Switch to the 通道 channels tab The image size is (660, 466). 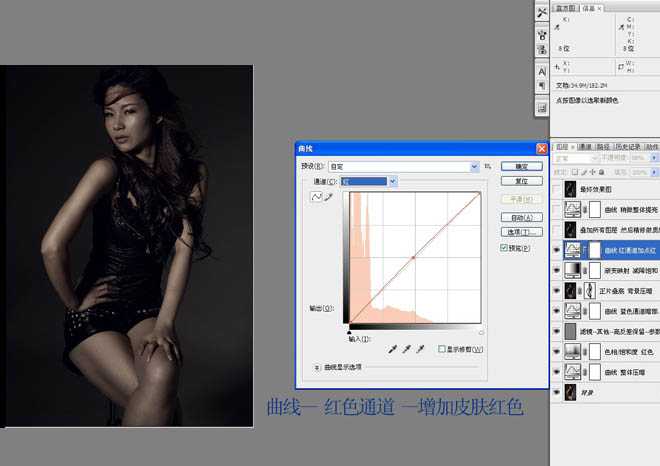pyautogui.click(x=584, y=146)
